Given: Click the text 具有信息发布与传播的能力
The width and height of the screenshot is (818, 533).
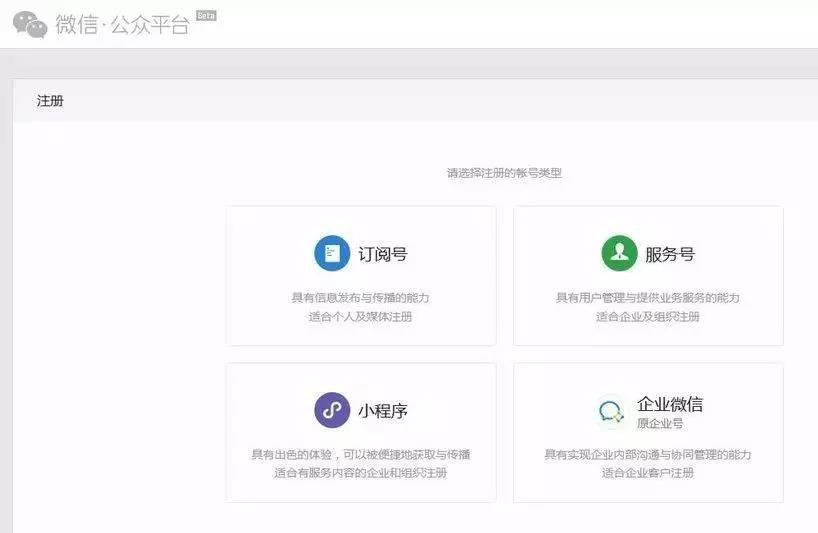Looking at the screenshot, I should pyautogui.click(x=360, y=298).
